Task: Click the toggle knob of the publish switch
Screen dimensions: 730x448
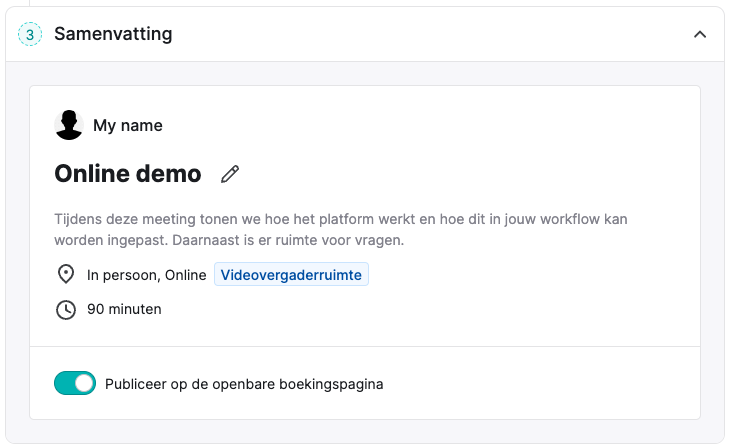Action: 84,383
